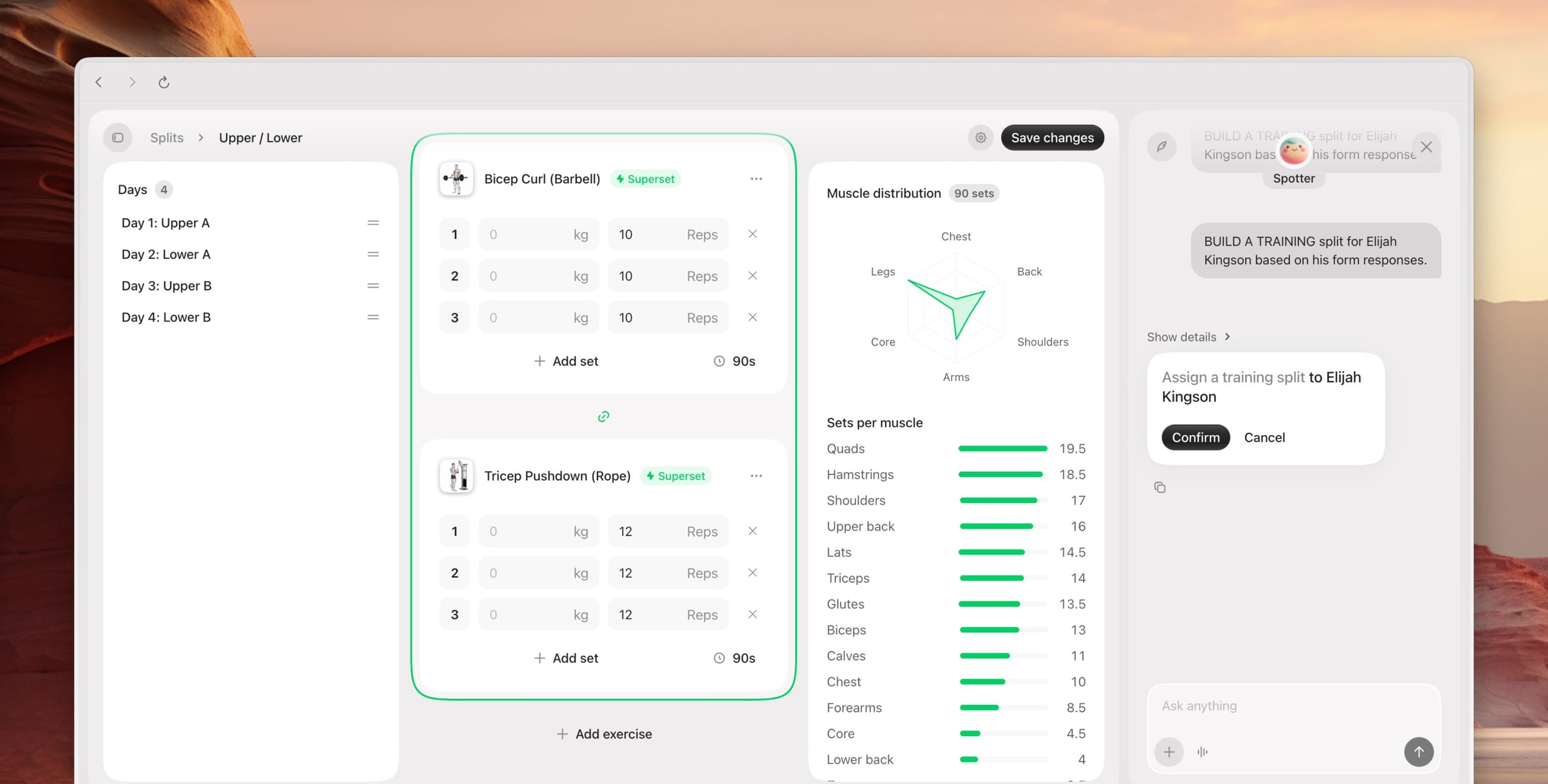Screen dimensions: 1548x784
Task: Click the superset link icon between exercises
Action: click(x=603, y=416)
